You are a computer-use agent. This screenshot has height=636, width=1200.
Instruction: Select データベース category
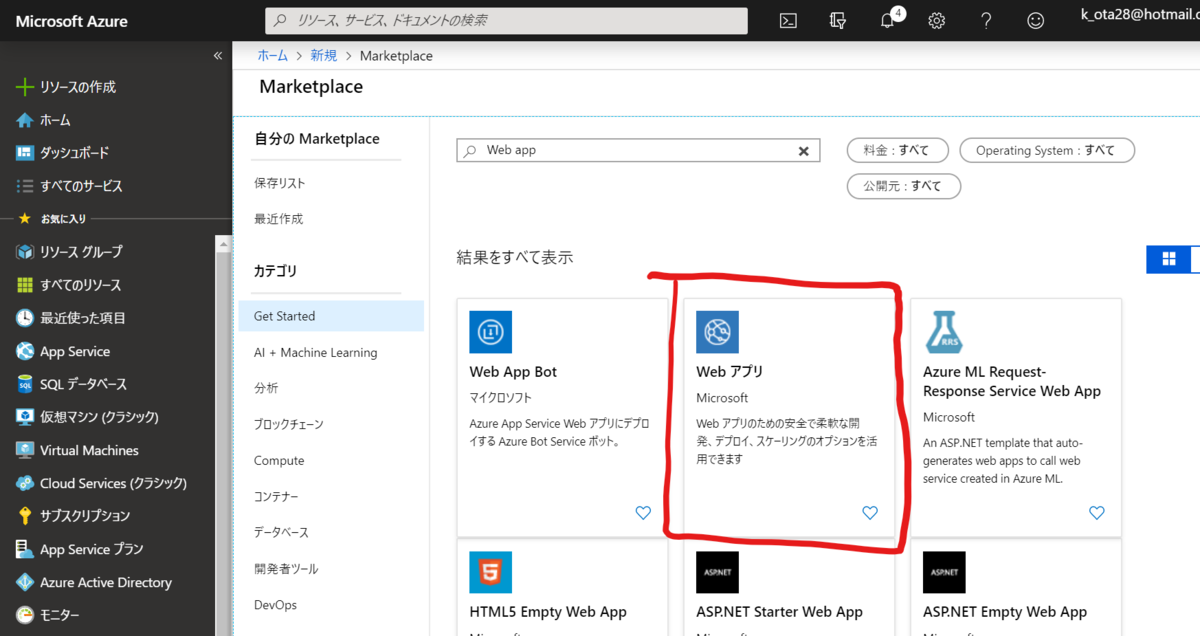click(282, 532)
